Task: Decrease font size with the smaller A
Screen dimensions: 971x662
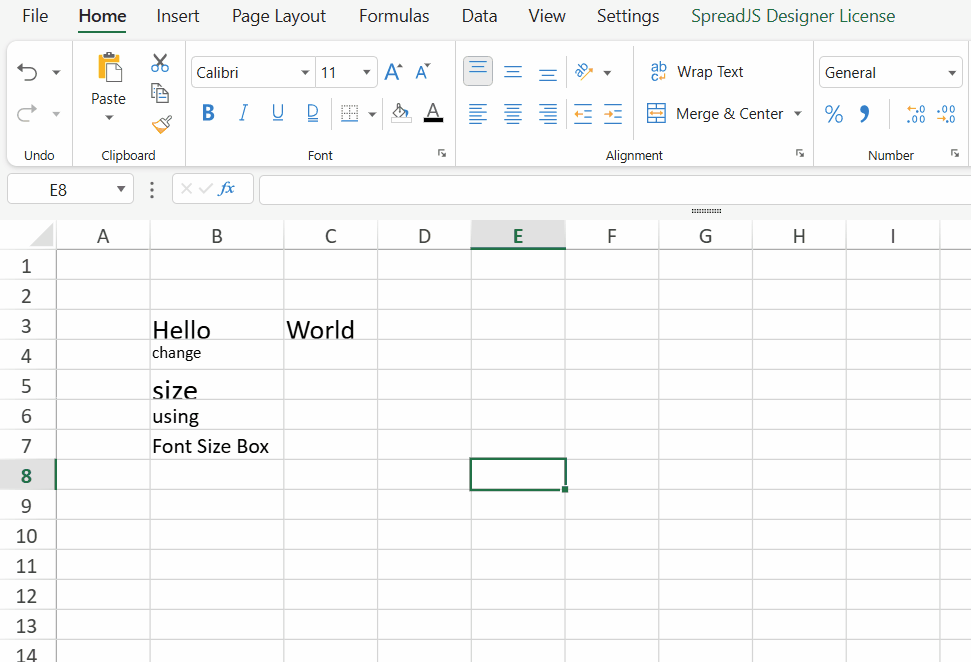Action: pyautogui.click(x=423, y=72)
